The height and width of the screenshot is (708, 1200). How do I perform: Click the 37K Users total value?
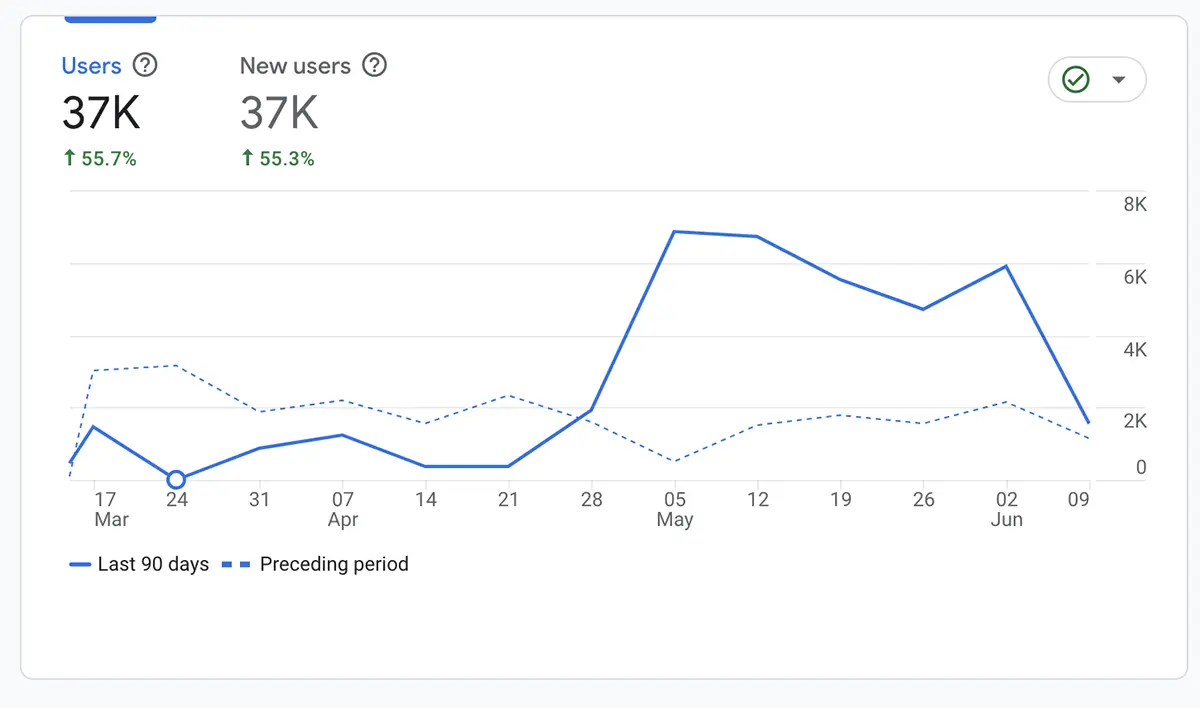[x=99, y=112]
